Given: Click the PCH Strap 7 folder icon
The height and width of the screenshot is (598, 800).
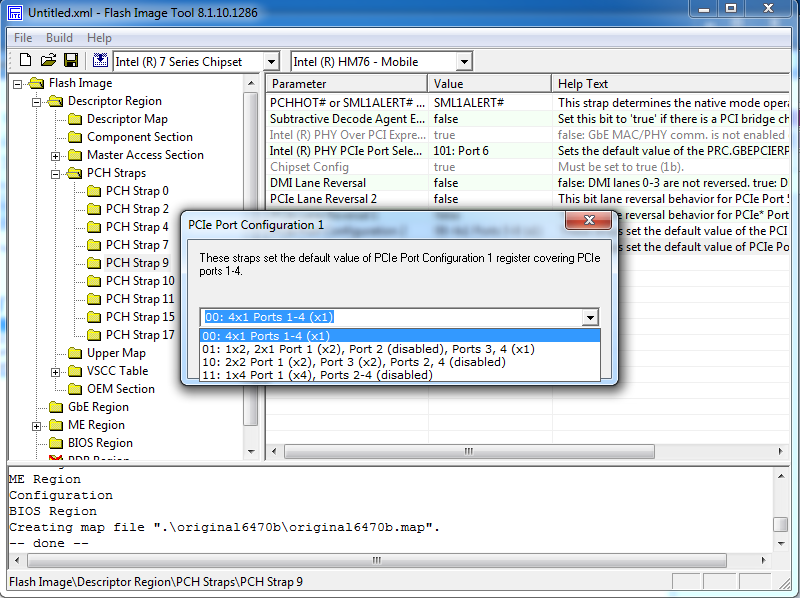Looking at the screenshot, I should 94,245.
